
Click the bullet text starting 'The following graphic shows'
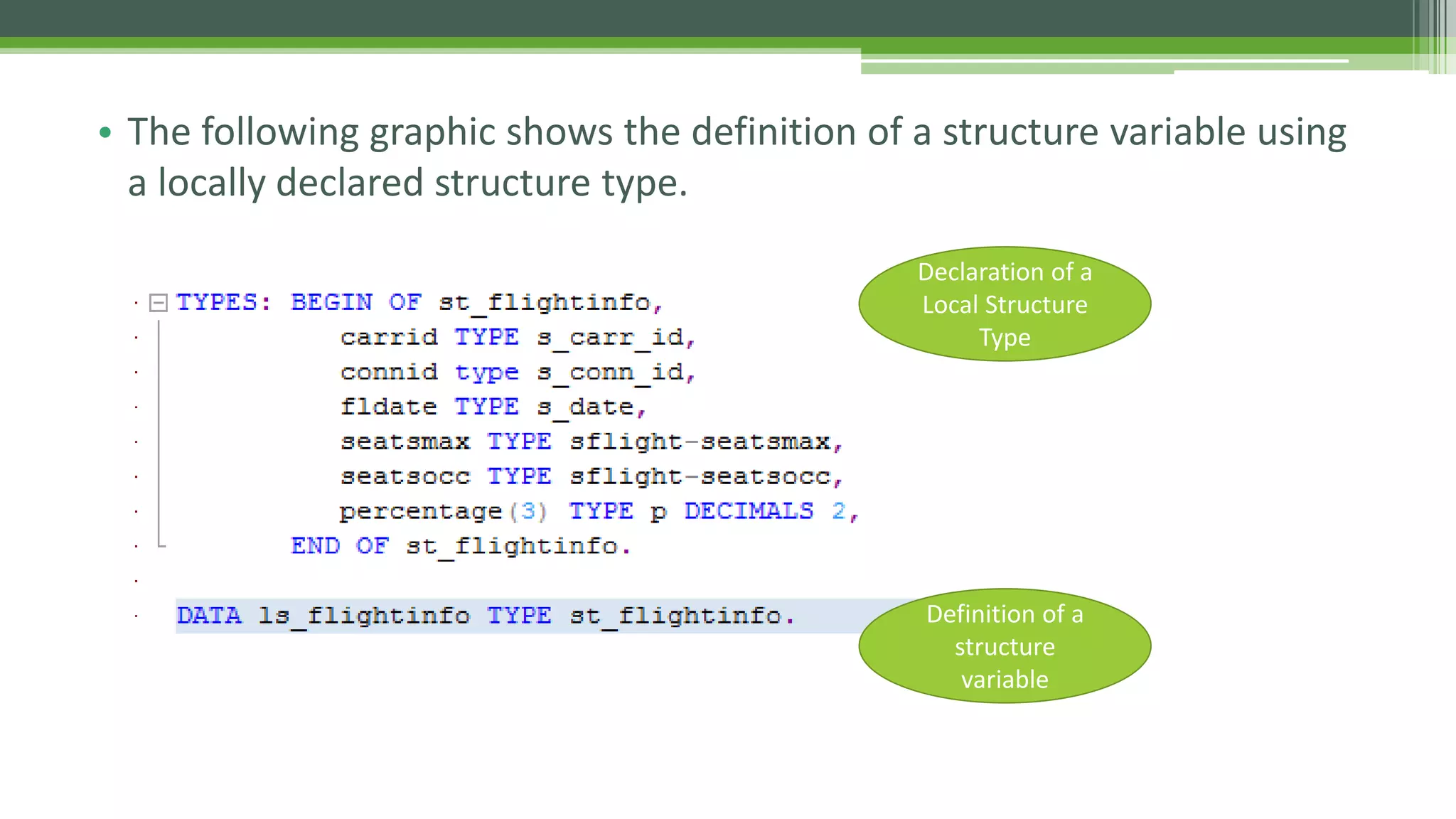[x=737, y=157]
